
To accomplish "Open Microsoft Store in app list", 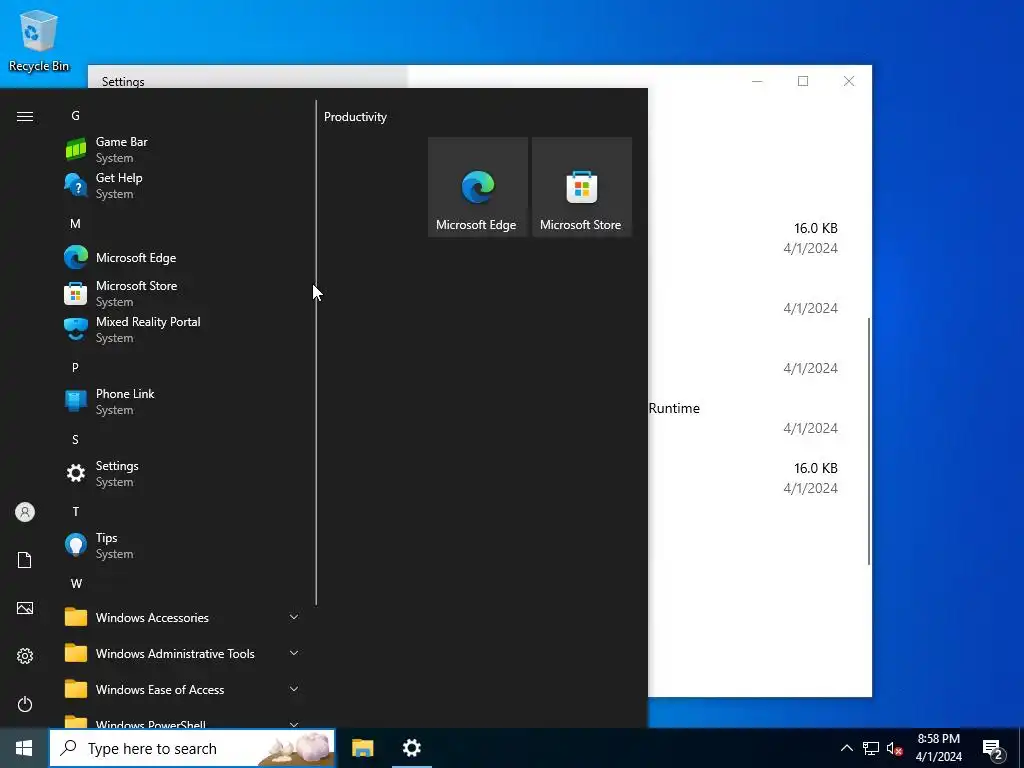I will coord(183,293).
